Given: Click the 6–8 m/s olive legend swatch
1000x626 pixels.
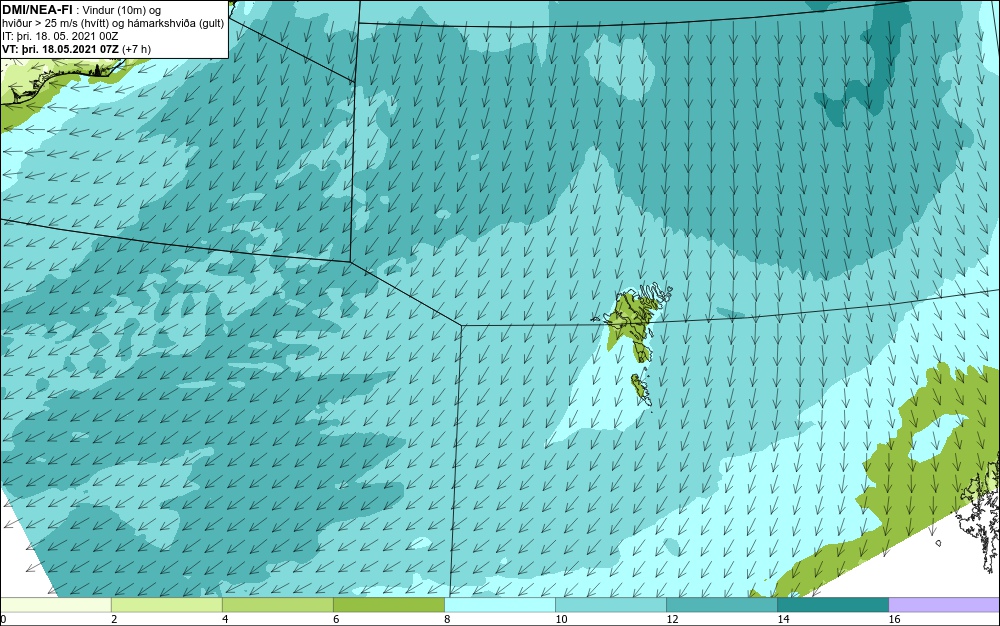Looking at the screenshot, I should (388, 605).
